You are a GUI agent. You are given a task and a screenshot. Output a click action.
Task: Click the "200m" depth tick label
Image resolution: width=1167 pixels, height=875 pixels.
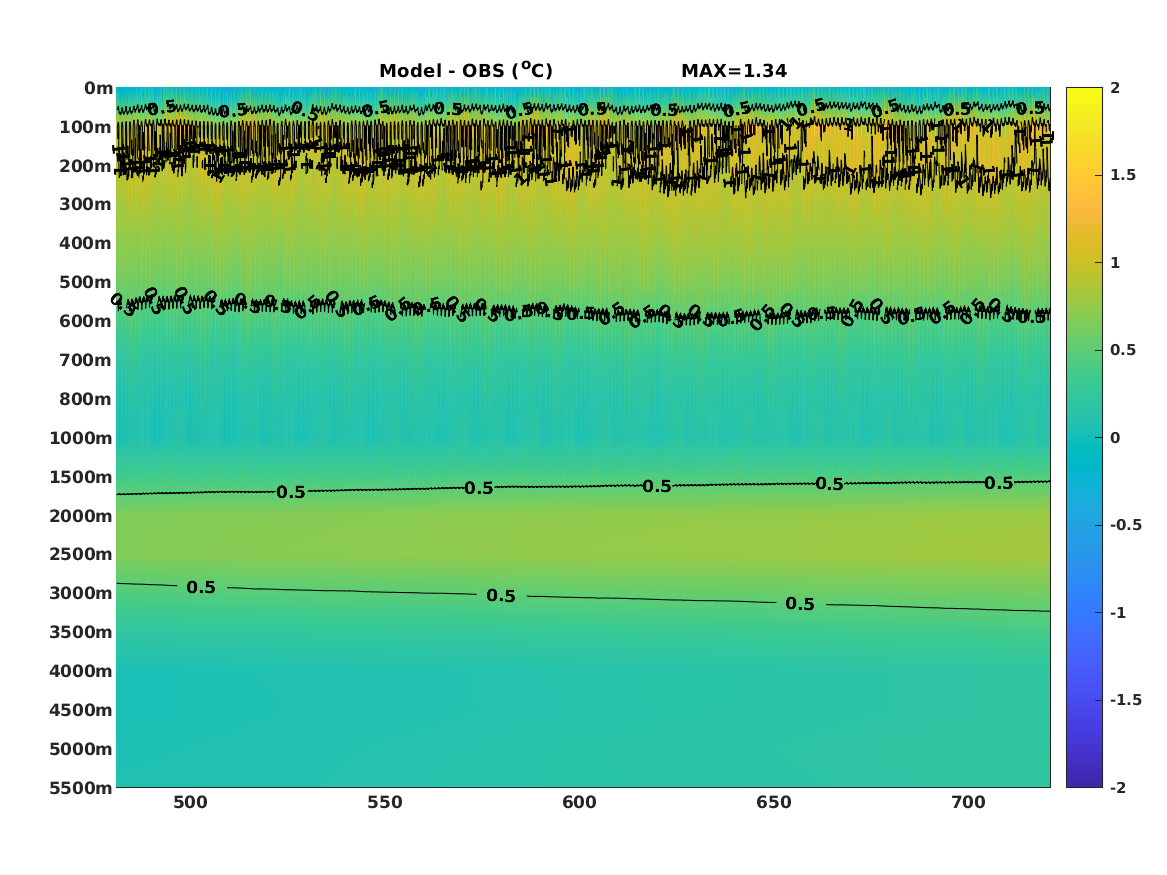86,166
